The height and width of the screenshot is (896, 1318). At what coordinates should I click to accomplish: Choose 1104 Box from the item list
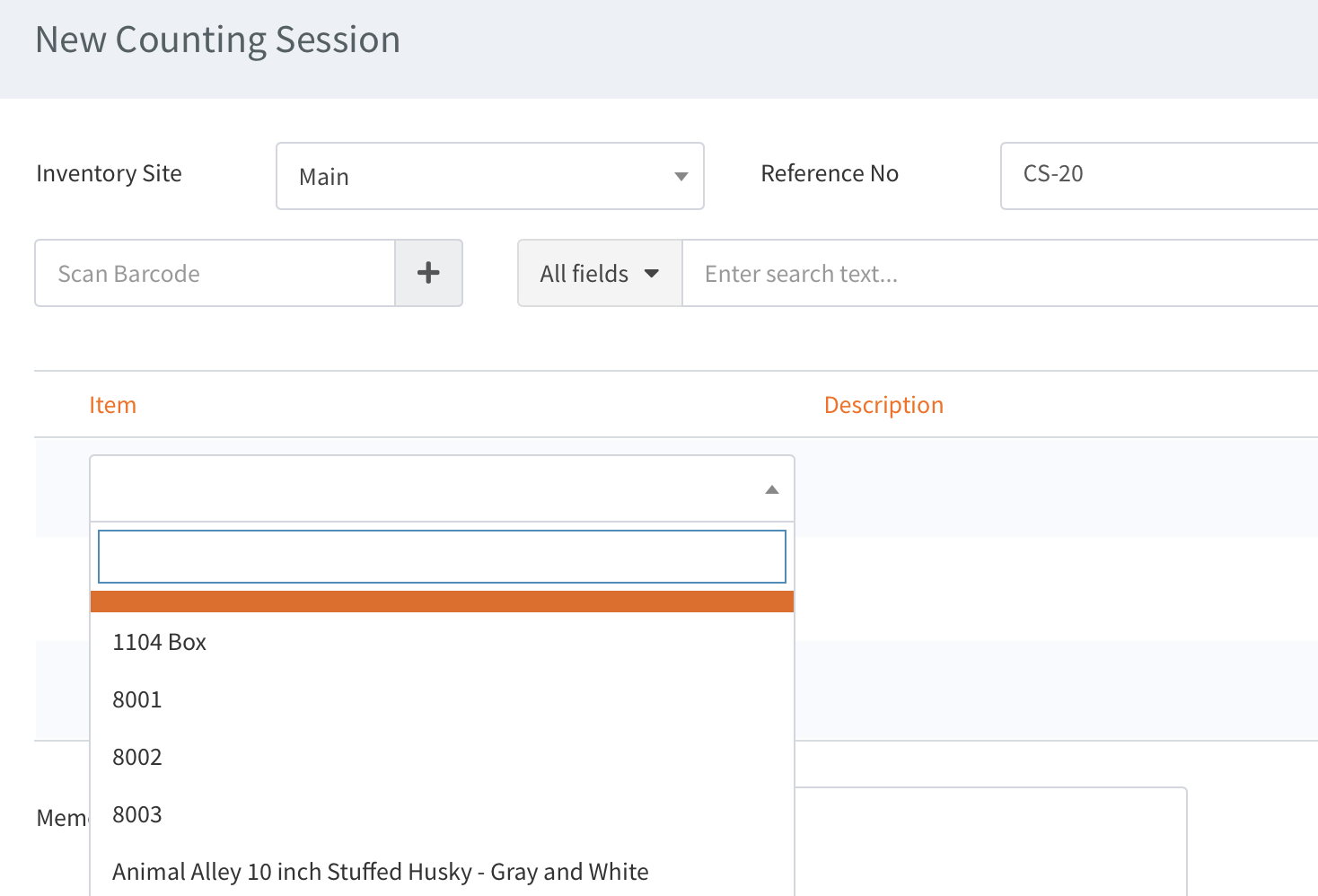pyautogui.click(x=160, y=642)
